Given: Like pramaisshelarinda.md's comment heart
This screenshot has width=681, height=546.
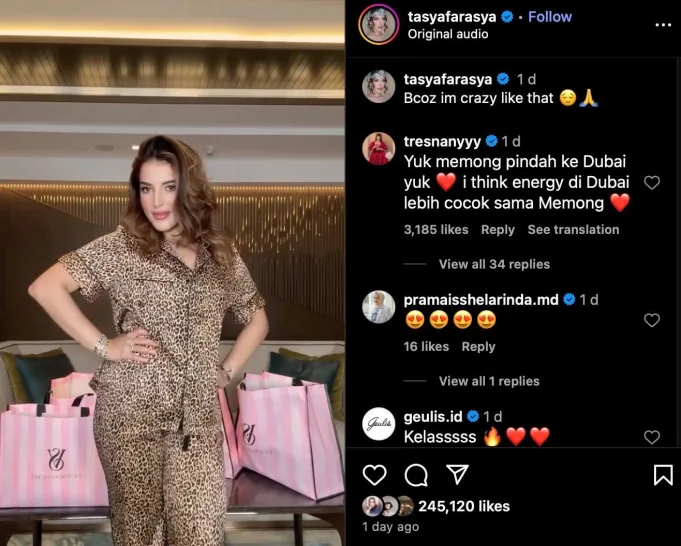Looking at the screenshot, I should (x=652, y=320).
